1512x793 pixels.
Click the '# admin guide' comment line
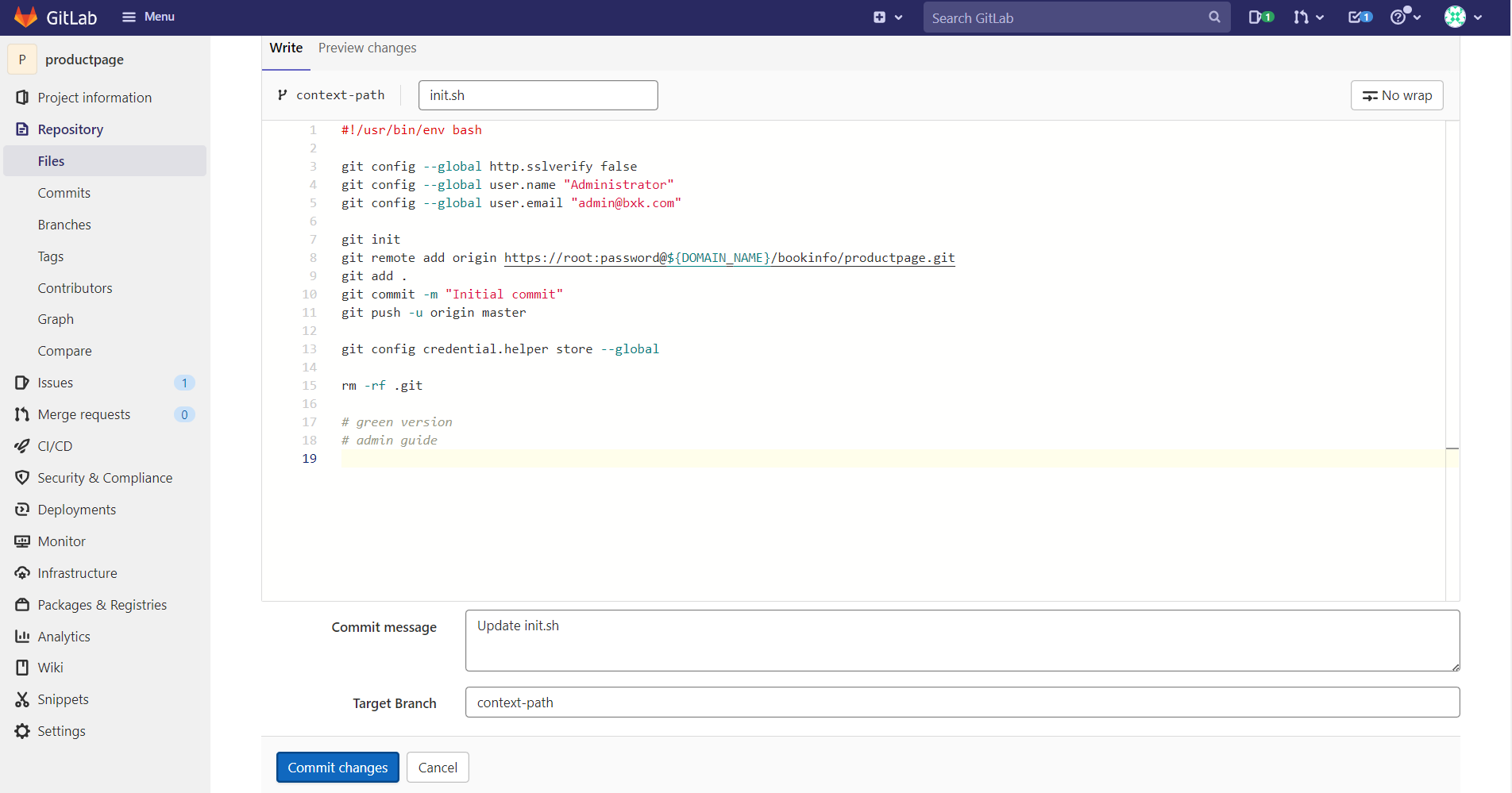389,441
